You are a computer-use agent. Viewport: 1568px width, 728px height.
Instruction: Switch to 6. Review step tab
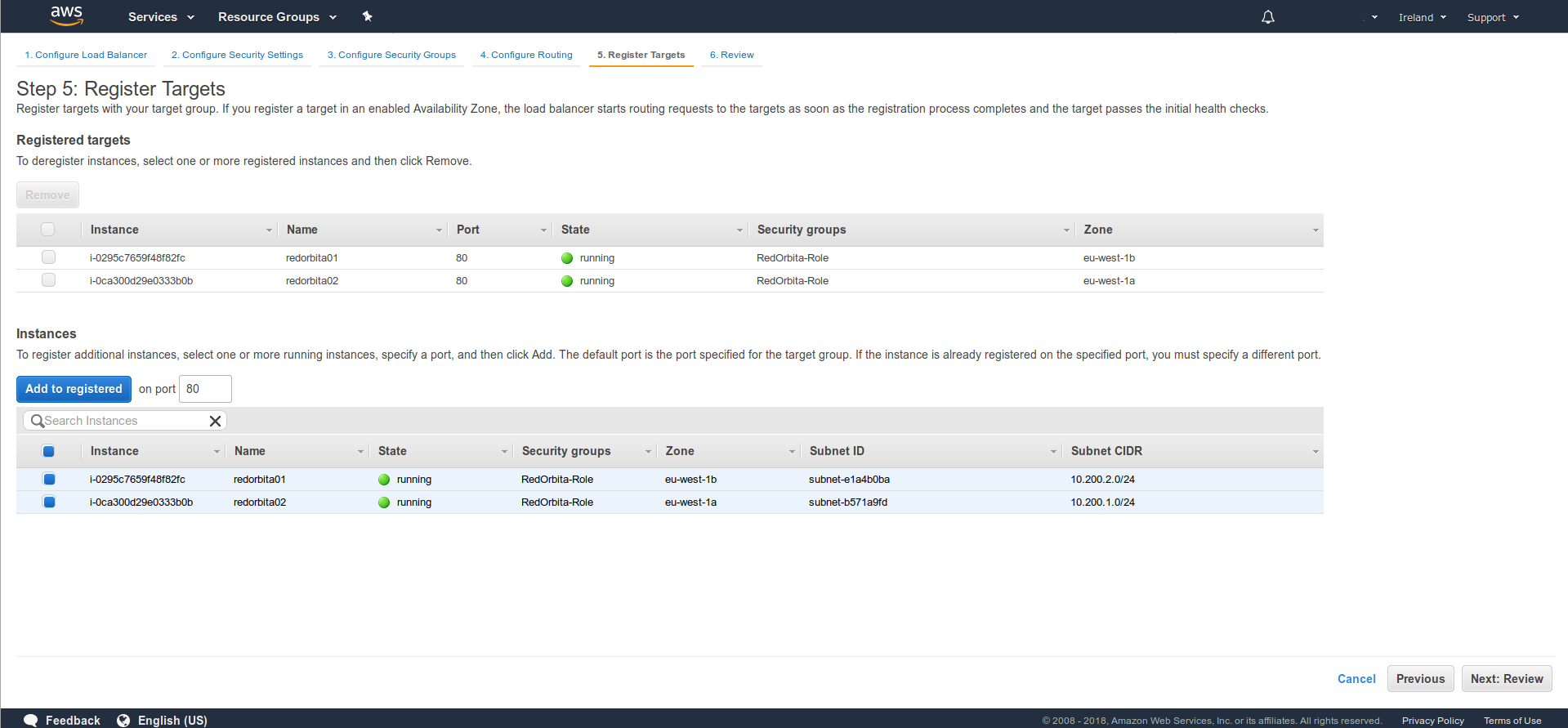731,55
